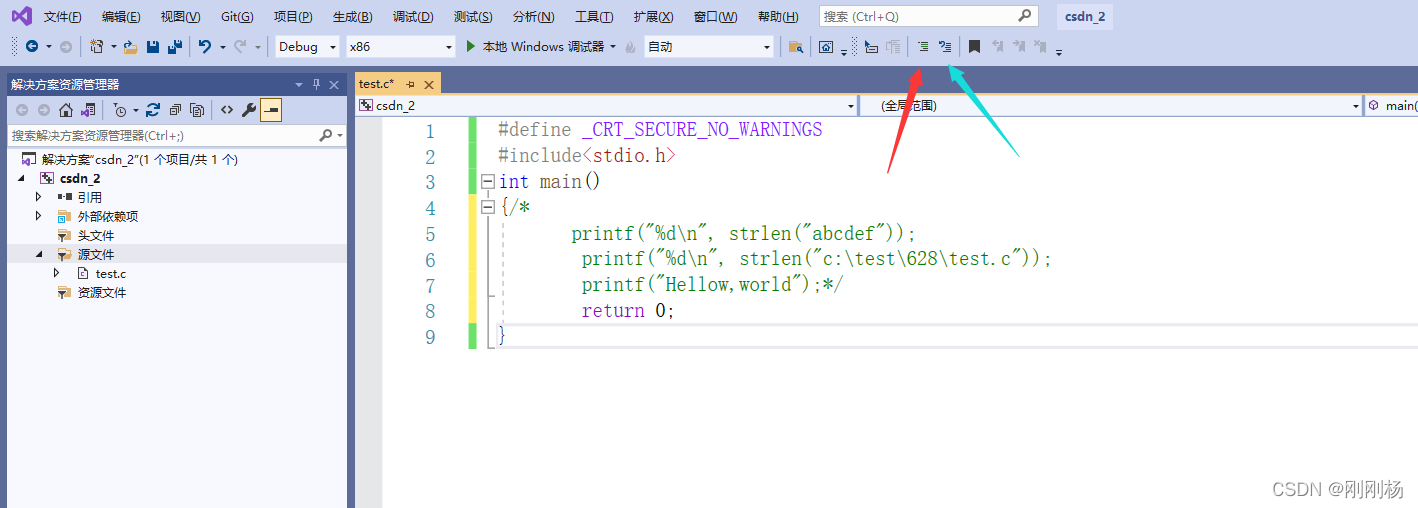Click Switch Views icon in Solution Explorer
Viewport: 1418px width, 508px height.
click(x=88, y=110)
